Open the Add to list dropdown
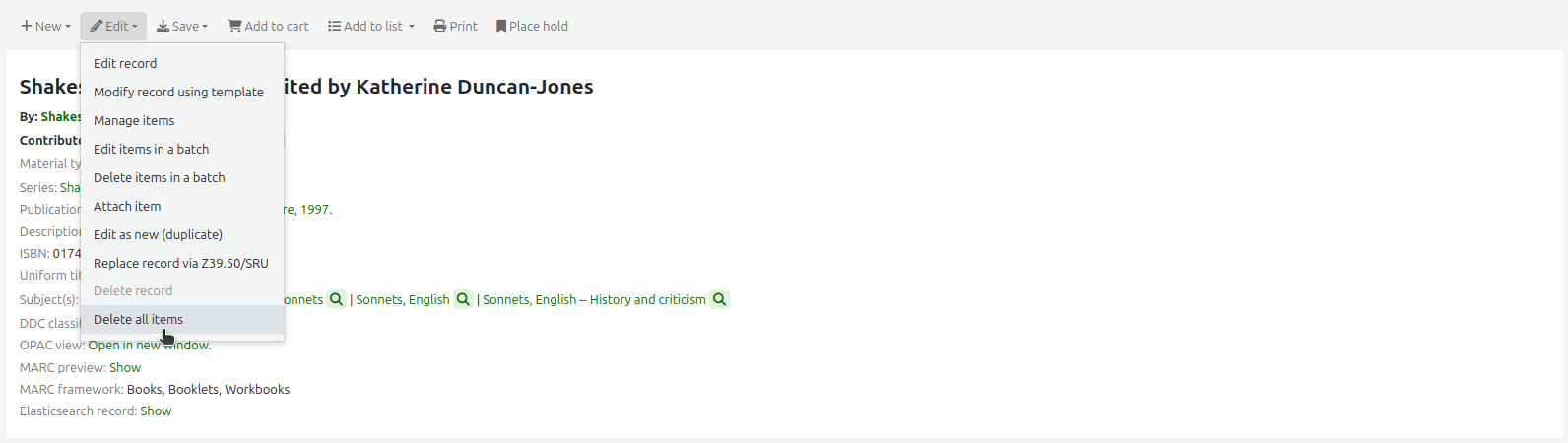The width and height of the screenshot is (1568, 443). 371,27
